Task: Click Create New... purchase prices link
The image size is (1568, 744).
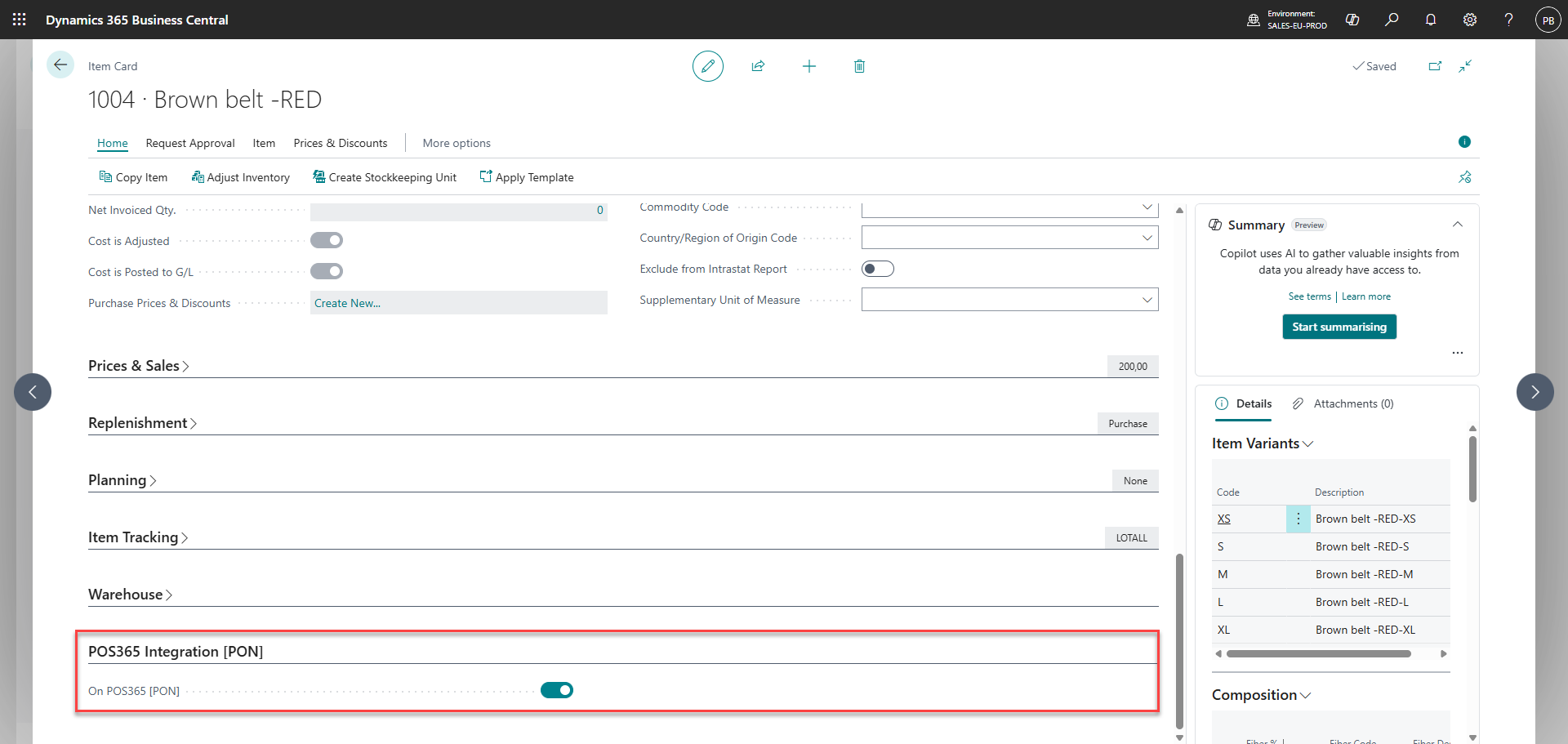Action: point(348,303)
